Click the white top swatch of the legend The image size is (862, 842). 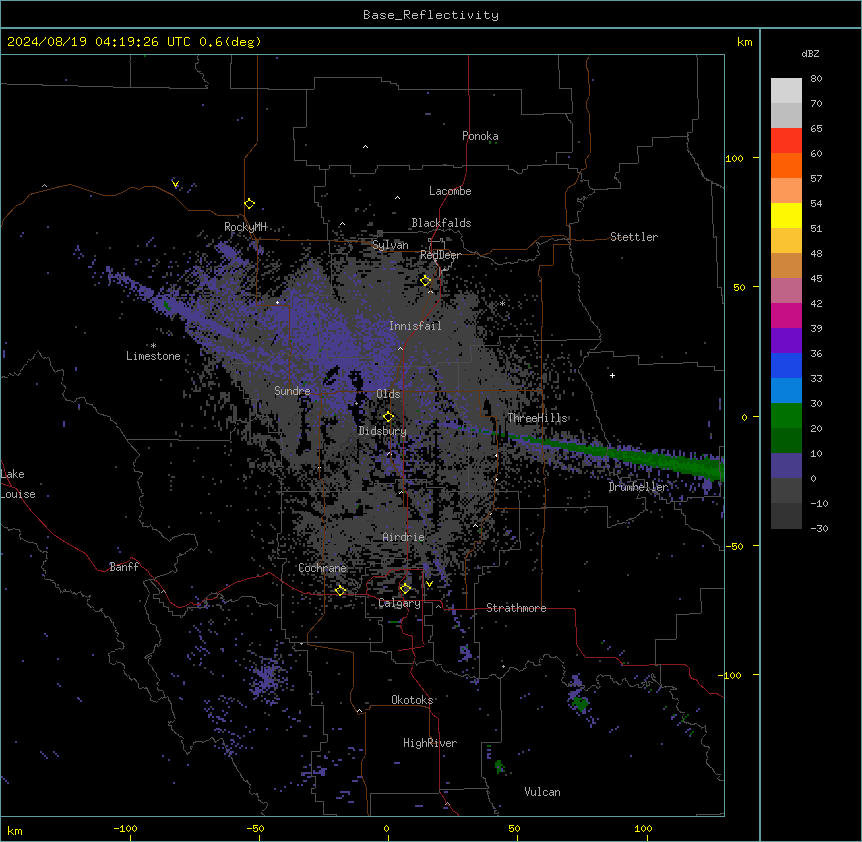pos(786,91)
